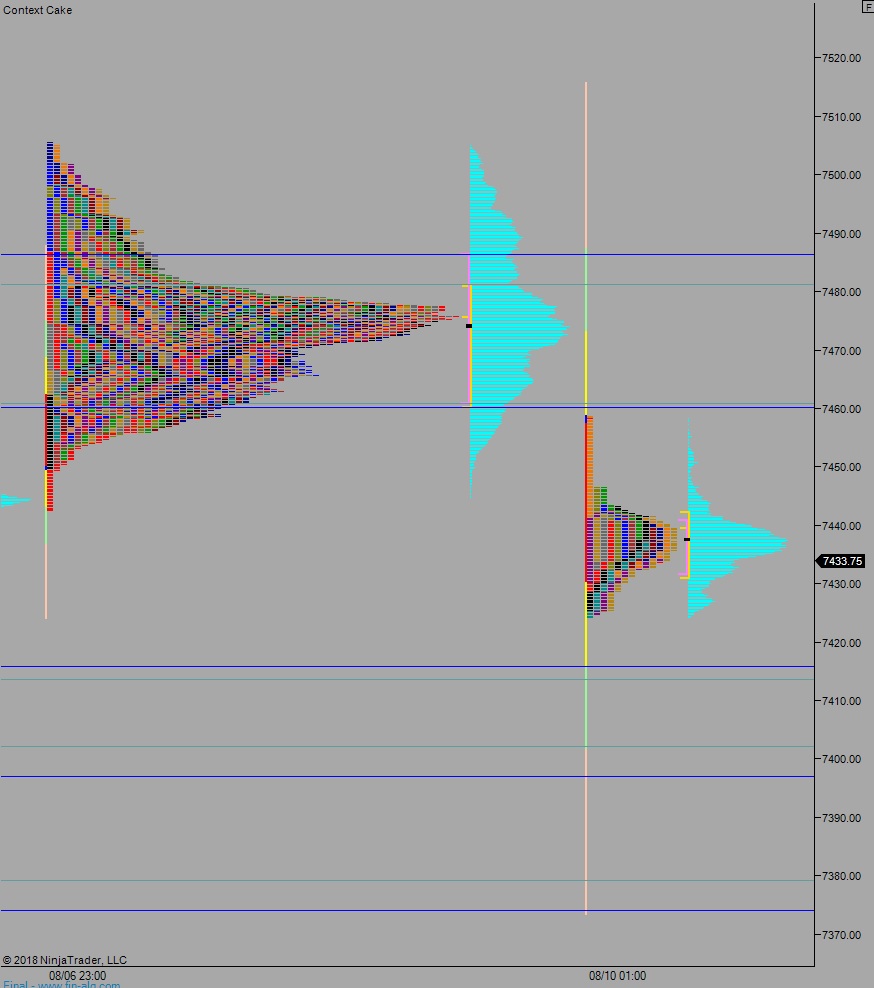This screenshot has width=874, height=988.
Task: Click the 7460.00 price axis label
Action: [x=841, y=409]
